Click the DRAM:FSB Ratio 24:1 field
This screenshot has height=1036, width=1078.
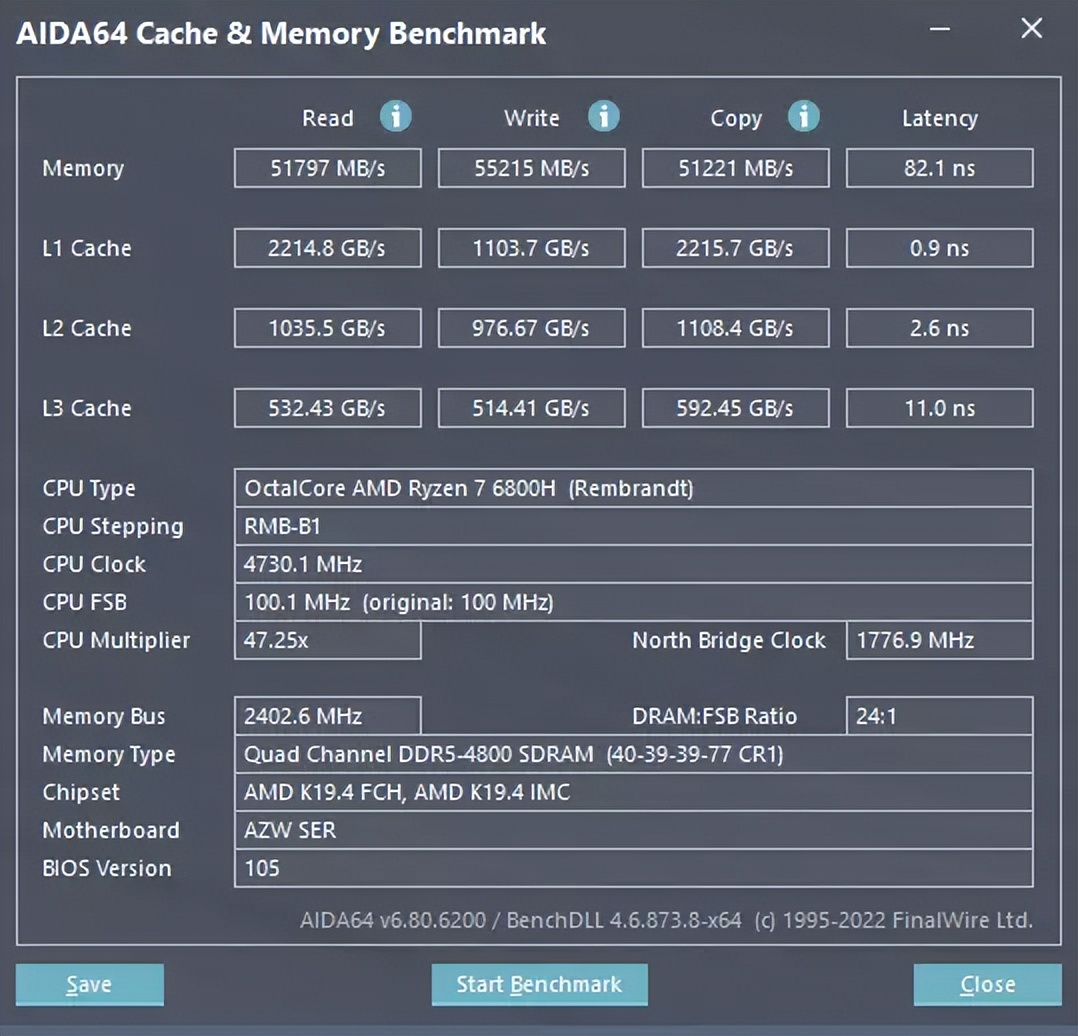939,716
